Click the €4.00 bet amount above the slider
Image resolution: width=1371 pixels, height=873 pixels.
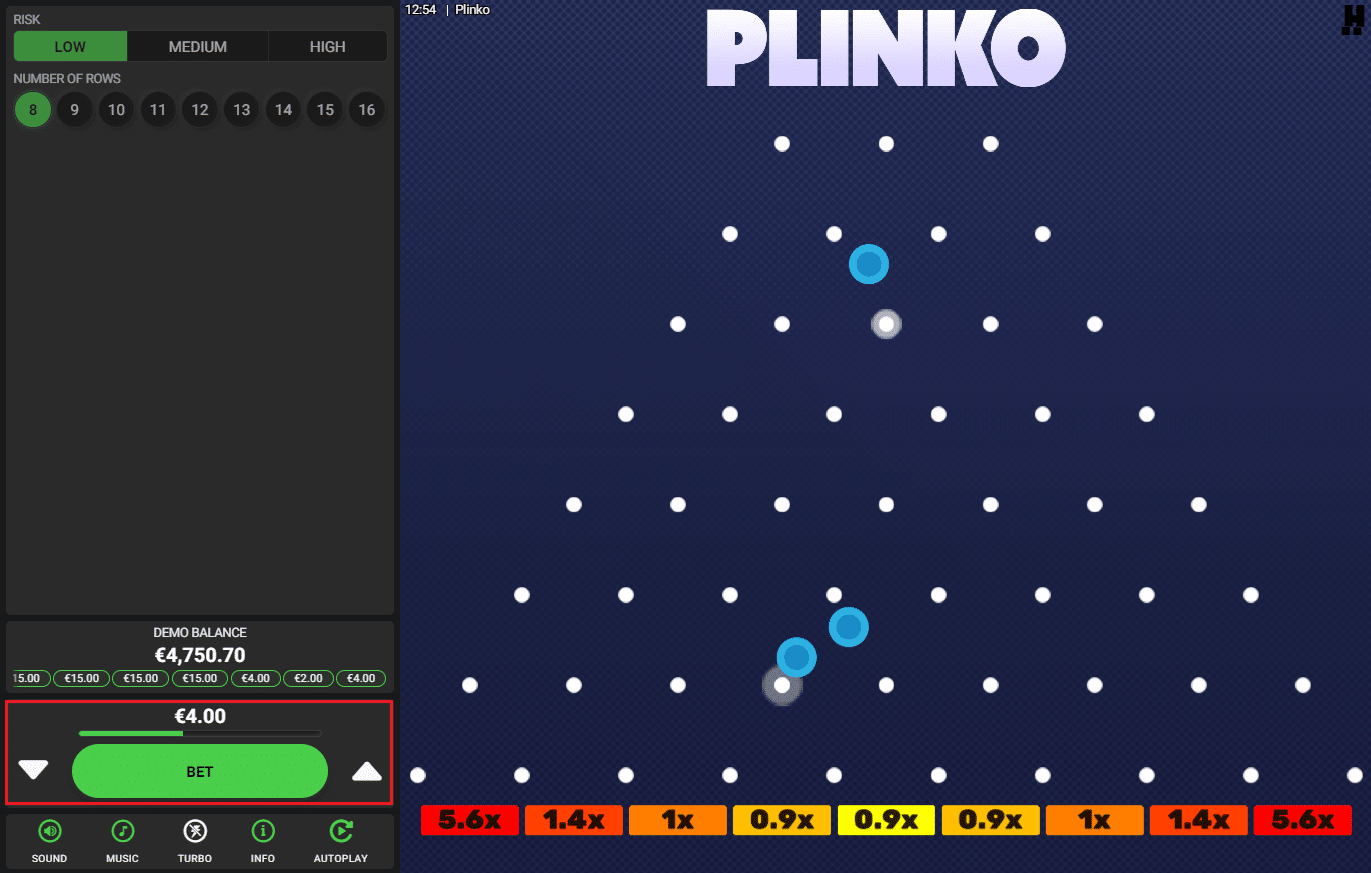point(200,716)
